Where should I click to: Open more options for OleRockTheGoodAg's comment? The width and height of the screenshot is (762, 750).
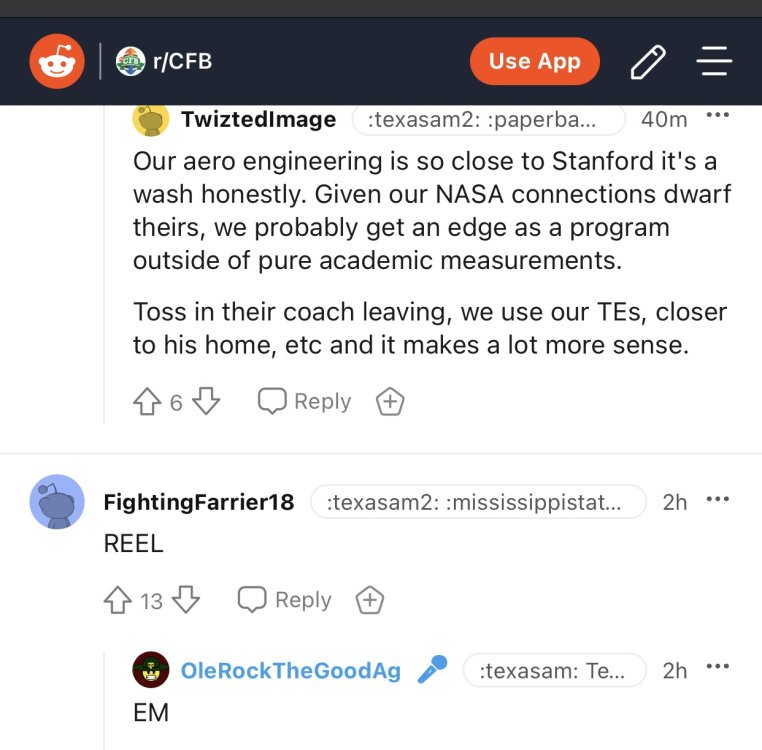[717, 667]
